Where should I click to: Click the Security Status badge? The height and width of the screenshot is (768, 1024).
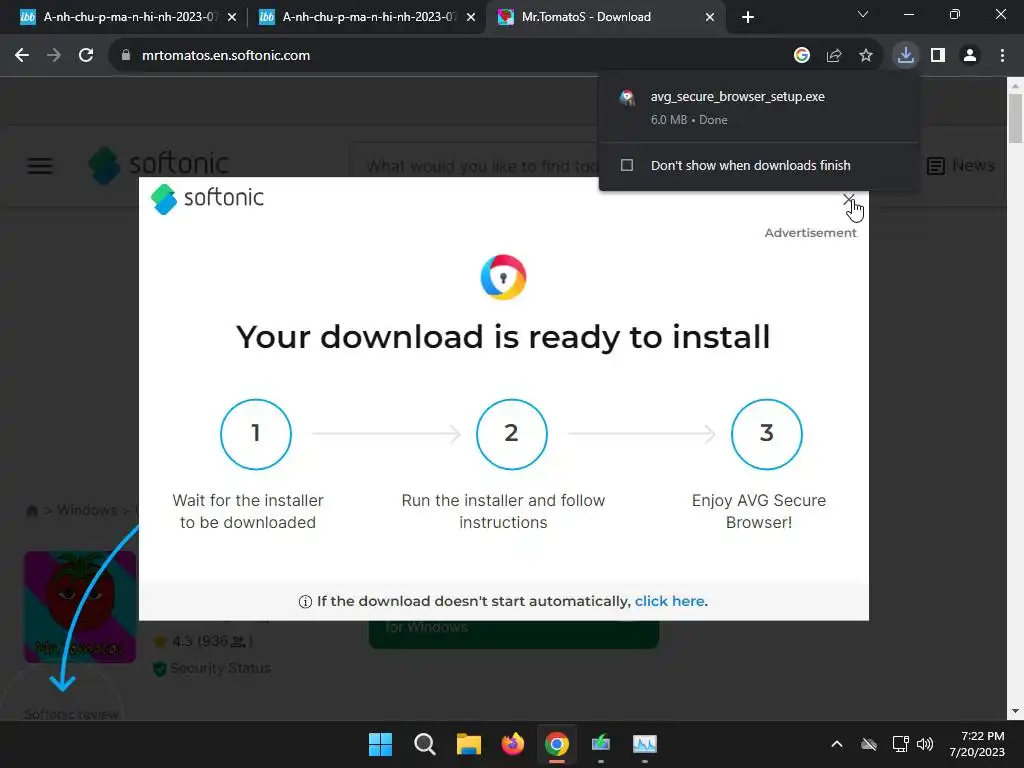212,668
